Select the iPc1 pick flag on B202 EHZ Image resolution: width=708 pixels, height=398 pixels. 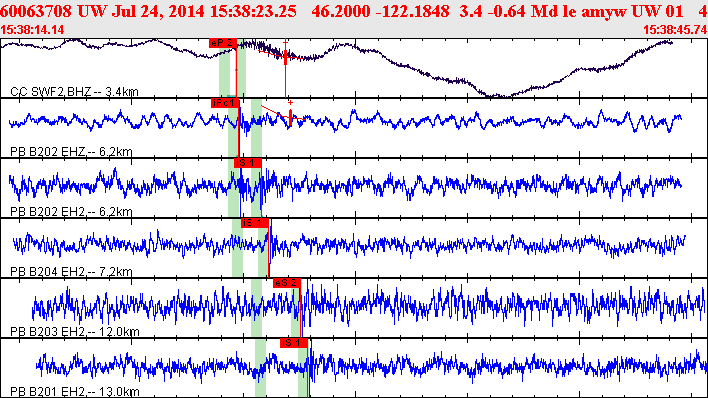224,103
